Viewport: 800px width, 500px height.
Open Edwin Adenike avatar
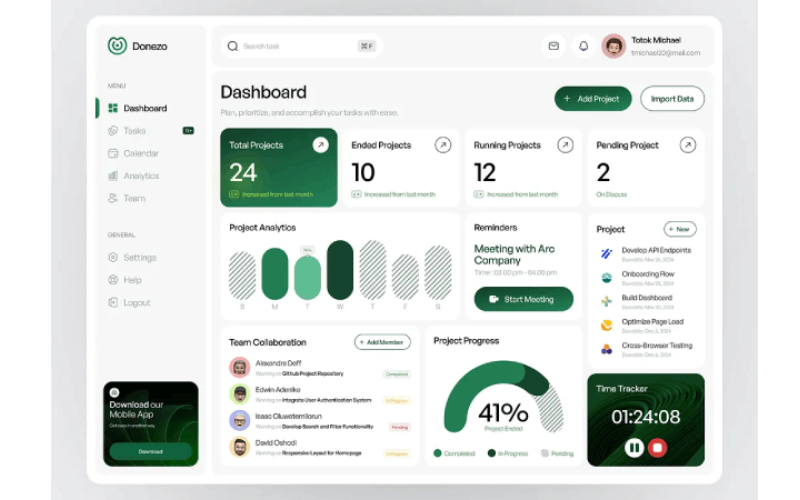239,394
